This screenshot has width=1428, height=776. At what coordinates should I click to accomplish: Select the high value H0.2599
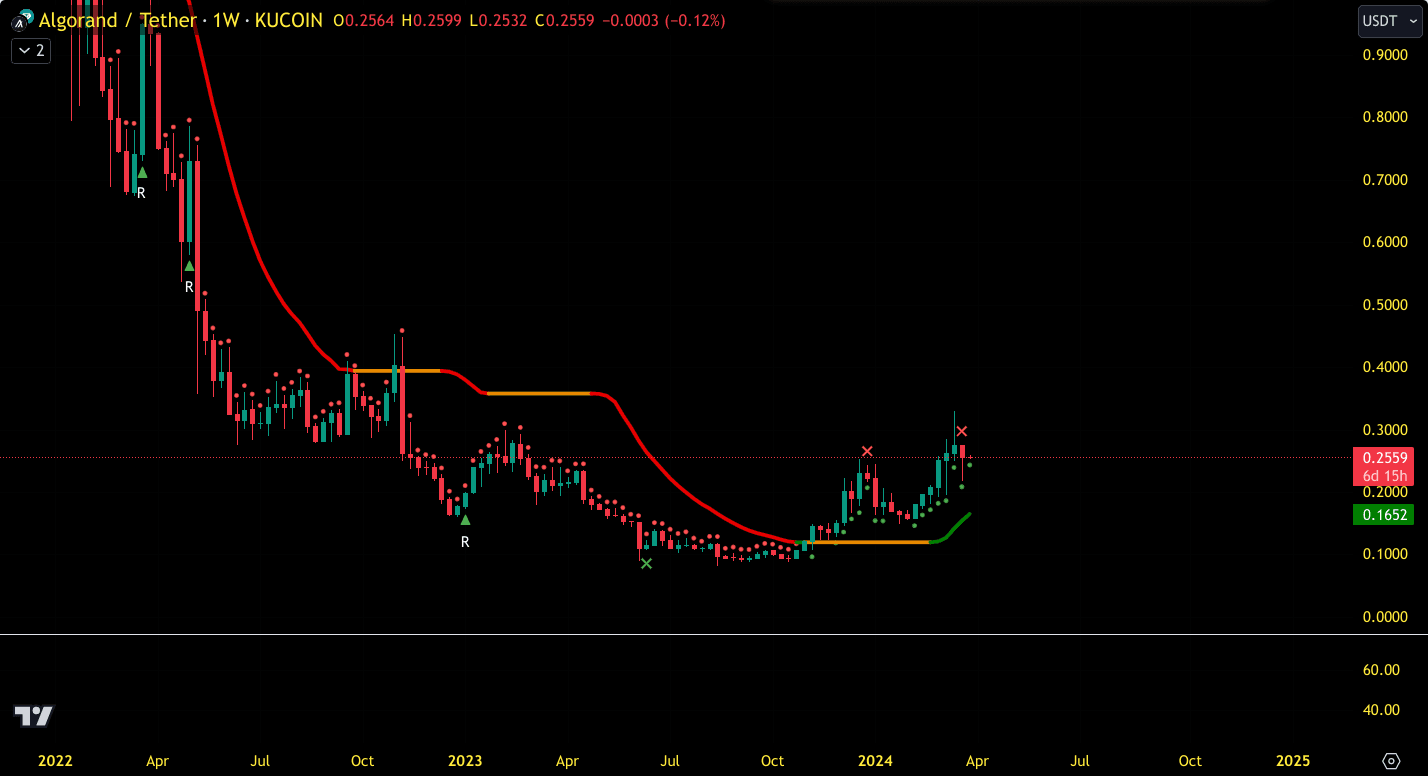[x=431, y=20]
